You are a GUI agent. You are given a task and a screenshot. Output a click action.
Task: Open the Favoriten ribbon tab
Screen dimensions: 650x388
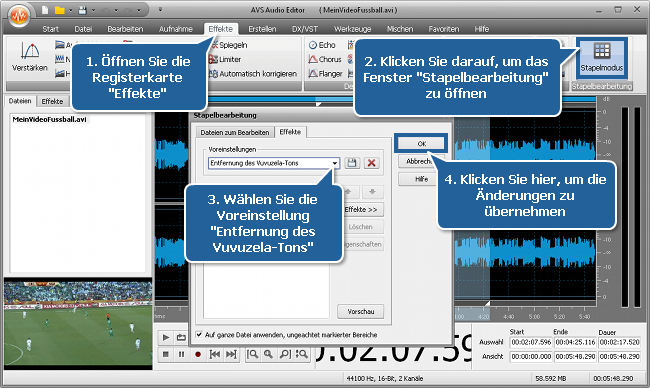(444, 29)
